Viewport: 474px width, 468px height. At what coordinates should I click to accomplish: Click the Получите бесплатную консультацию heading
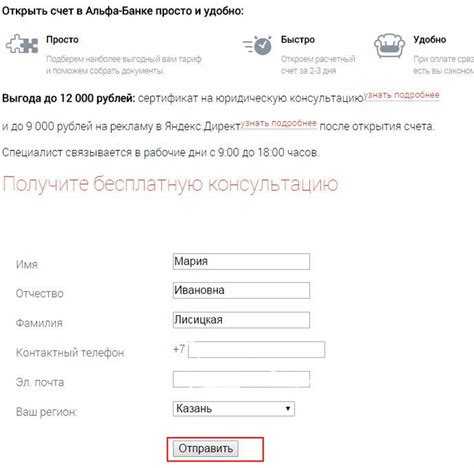click(170, 184)
